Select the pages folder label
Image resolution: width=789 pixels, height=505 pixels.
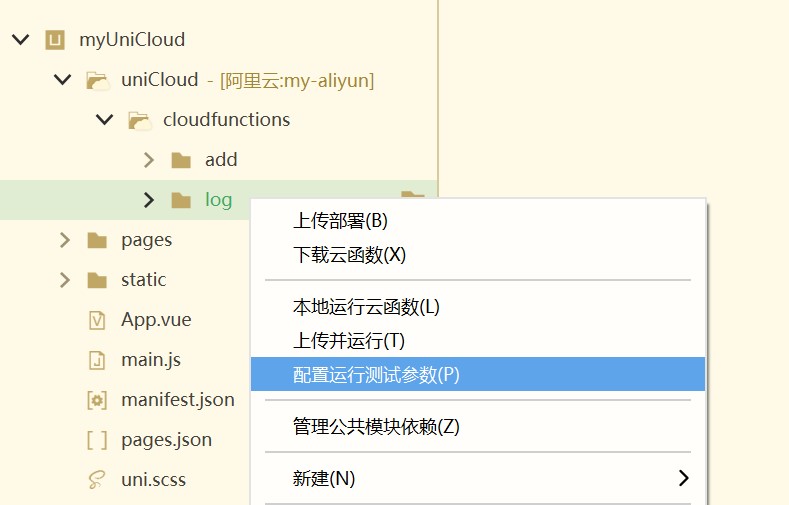tap(146, 240)
